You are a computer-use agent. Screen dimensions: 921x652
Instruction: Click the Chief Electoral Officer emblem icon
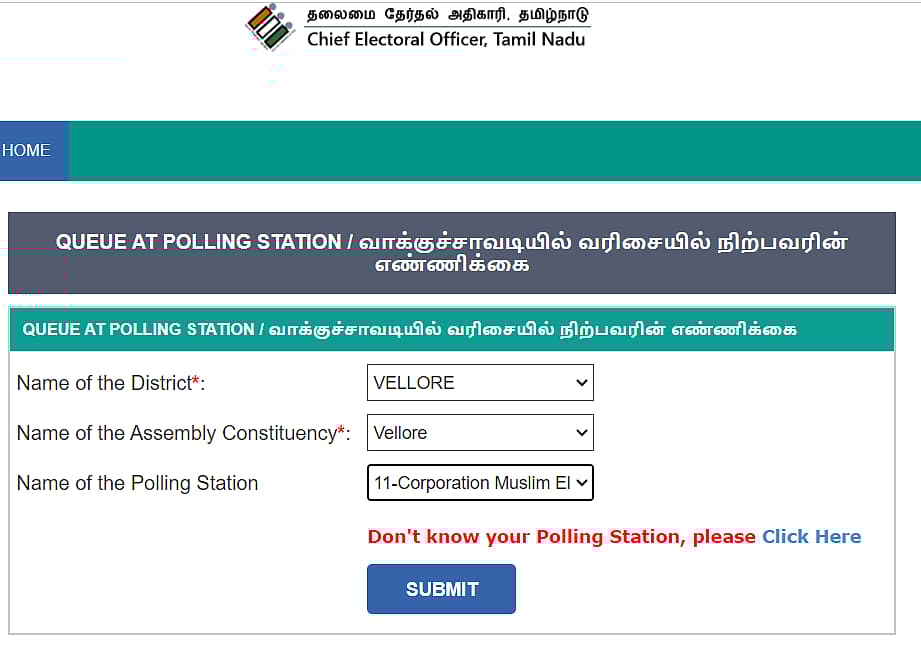268,27
